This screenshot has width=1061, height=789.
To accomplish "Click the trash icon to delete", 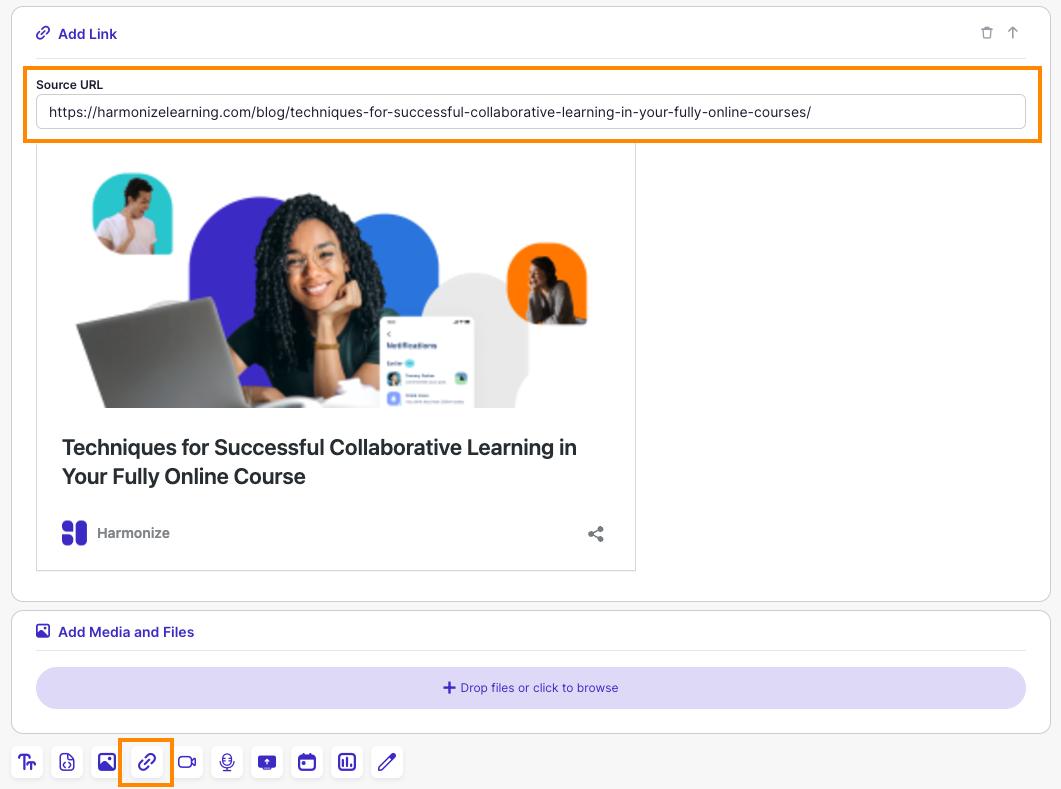I will (x=987, y=32).
